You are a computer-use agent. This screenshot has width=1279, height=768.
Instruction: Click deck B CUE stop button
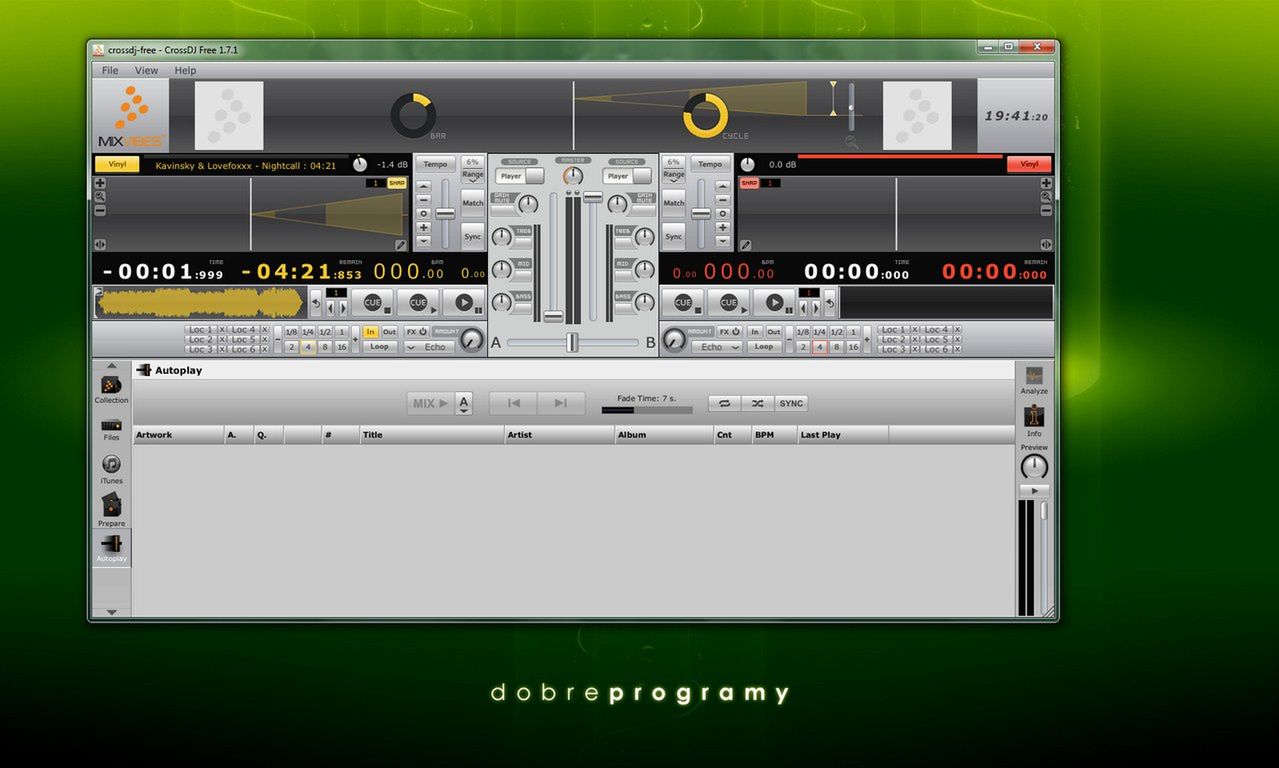pos(684,302)
